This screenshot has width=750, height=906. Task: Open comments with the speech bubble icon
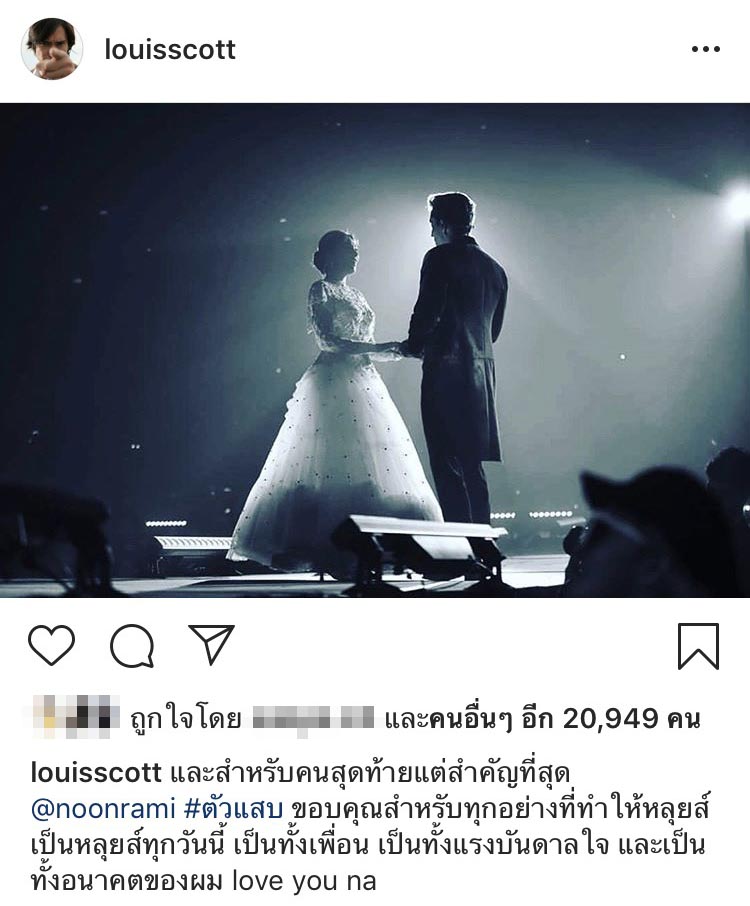click(x=132, y=646)
